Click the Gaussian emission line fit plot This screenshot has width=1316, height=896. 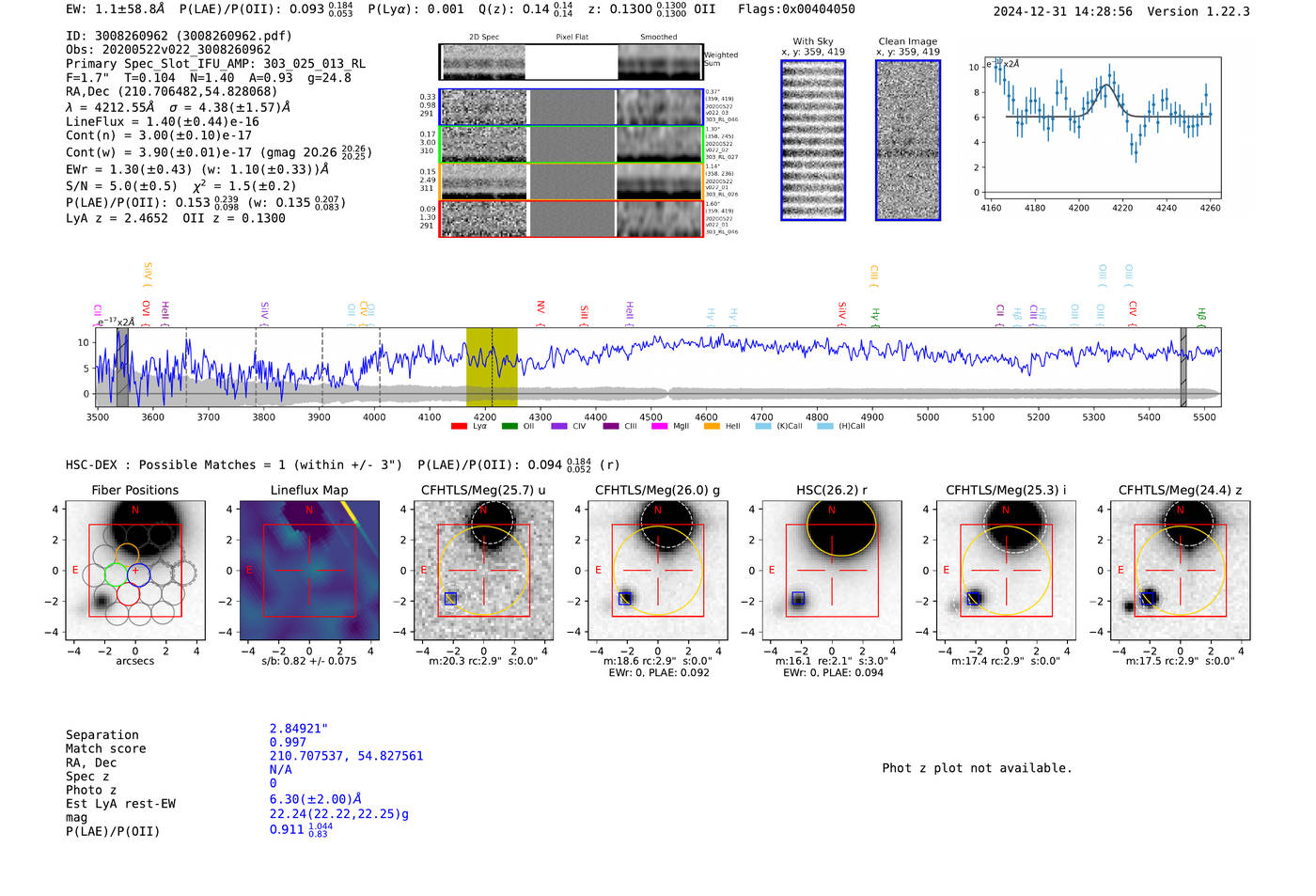[x=1104, y=128]
